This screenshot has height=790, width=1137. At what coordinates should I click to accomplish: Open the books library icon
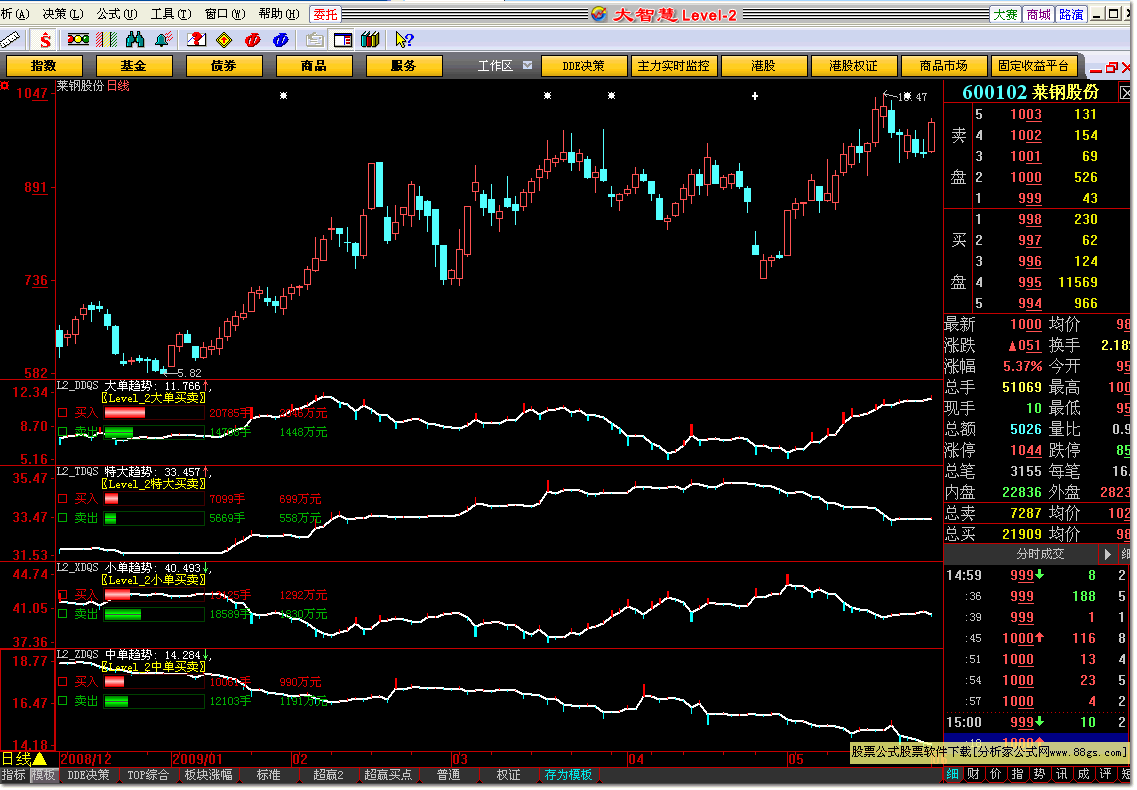coord(371,40)
